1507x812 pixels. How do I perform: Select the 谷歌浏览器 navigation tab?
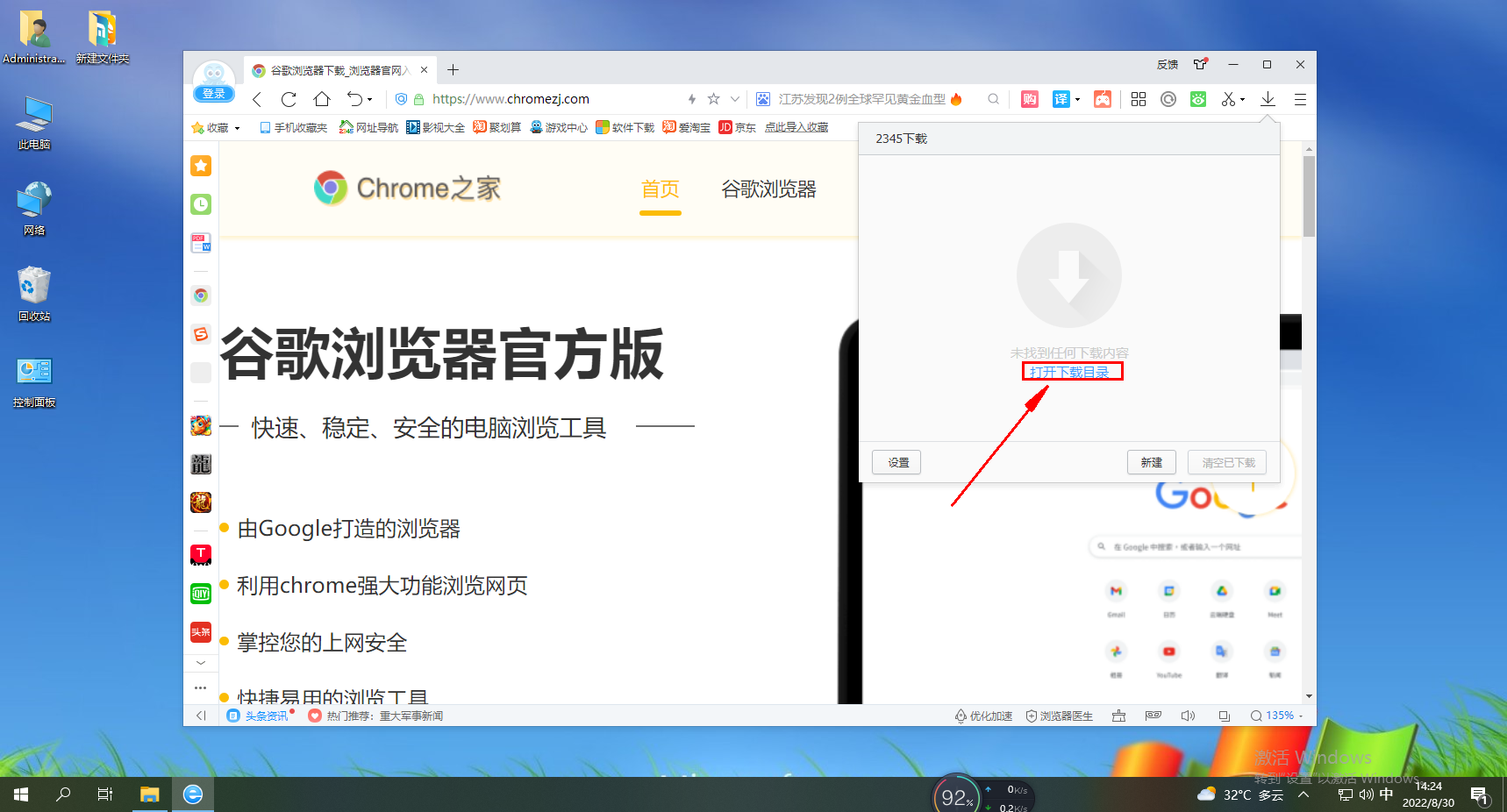point(768,189)
